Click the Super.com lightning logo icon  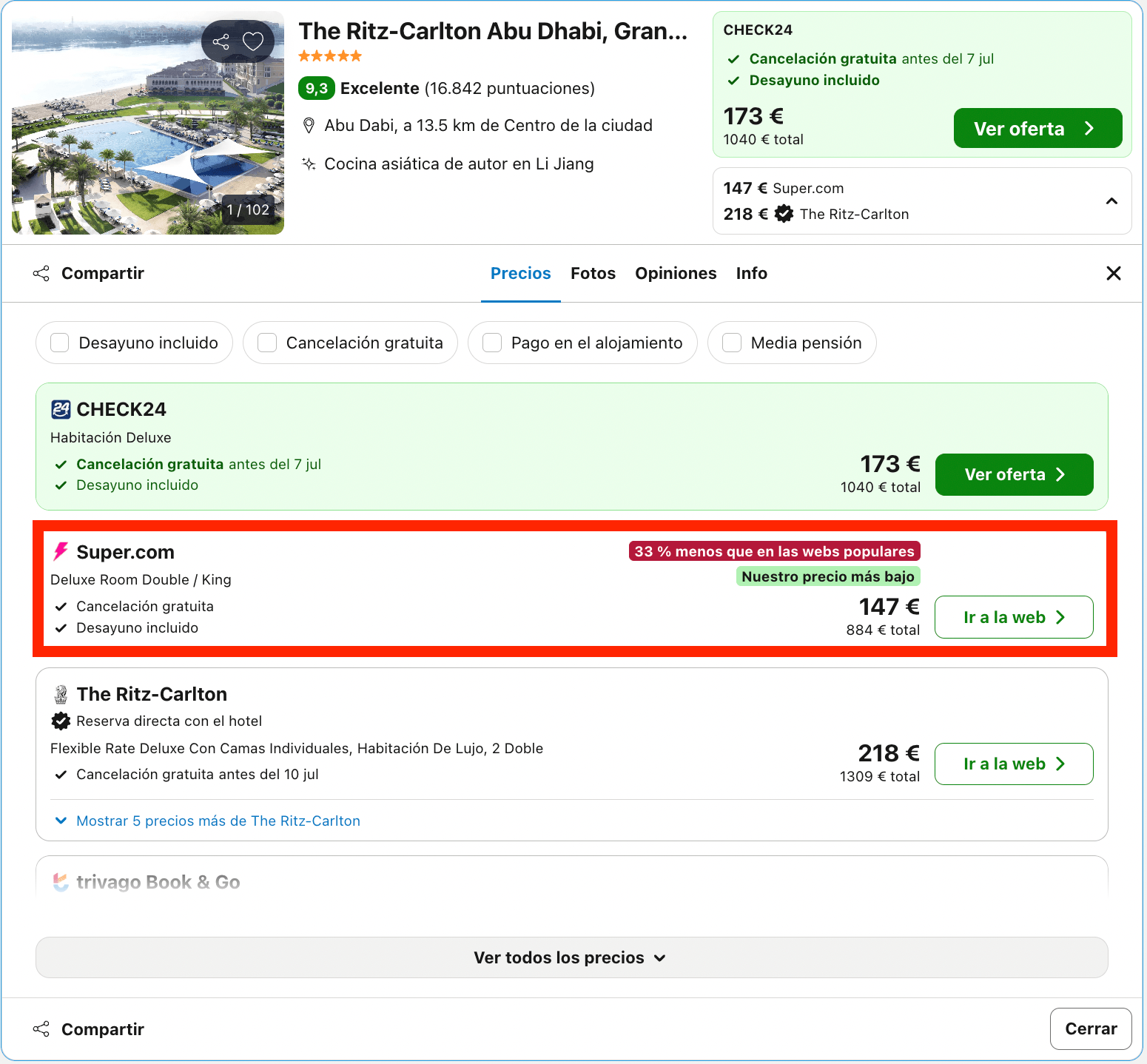[61, 552]
